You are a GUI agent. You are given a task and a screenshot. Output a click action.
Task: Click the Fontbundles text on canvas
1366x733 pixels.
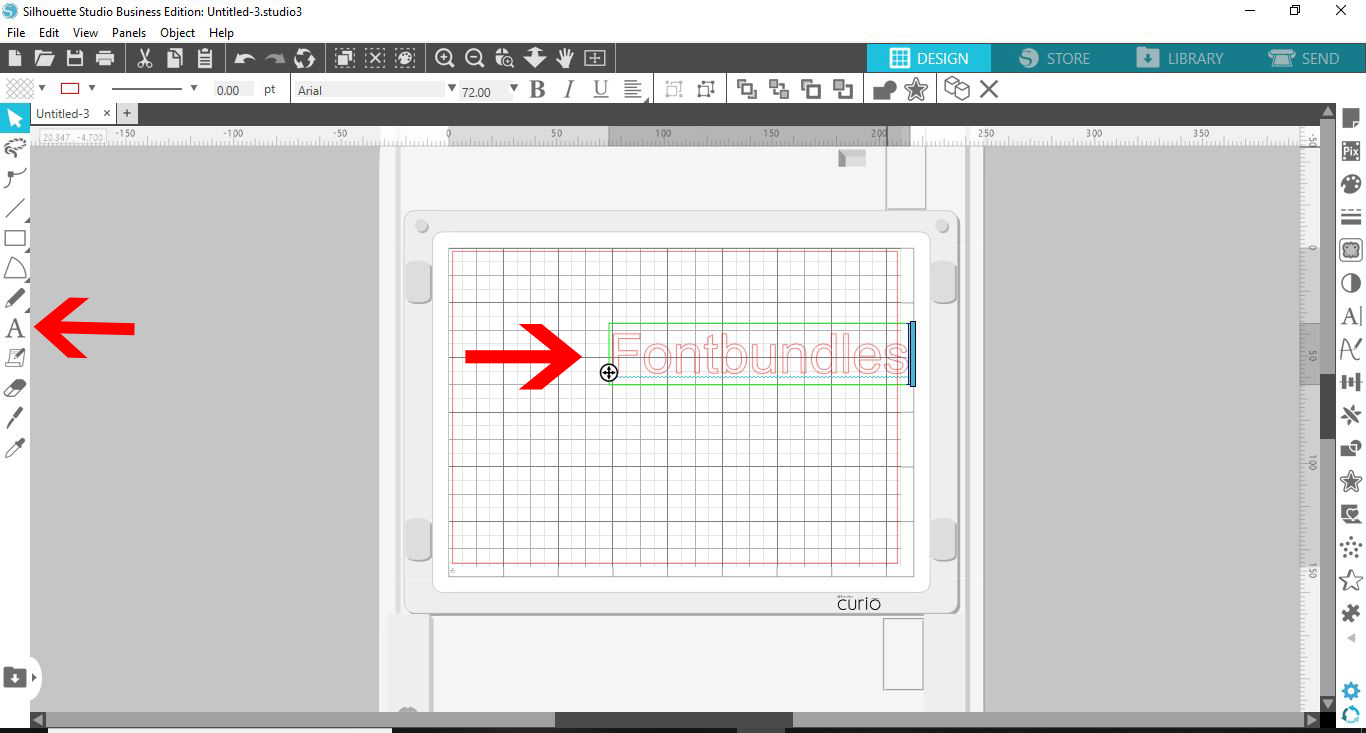click(760, 355)
